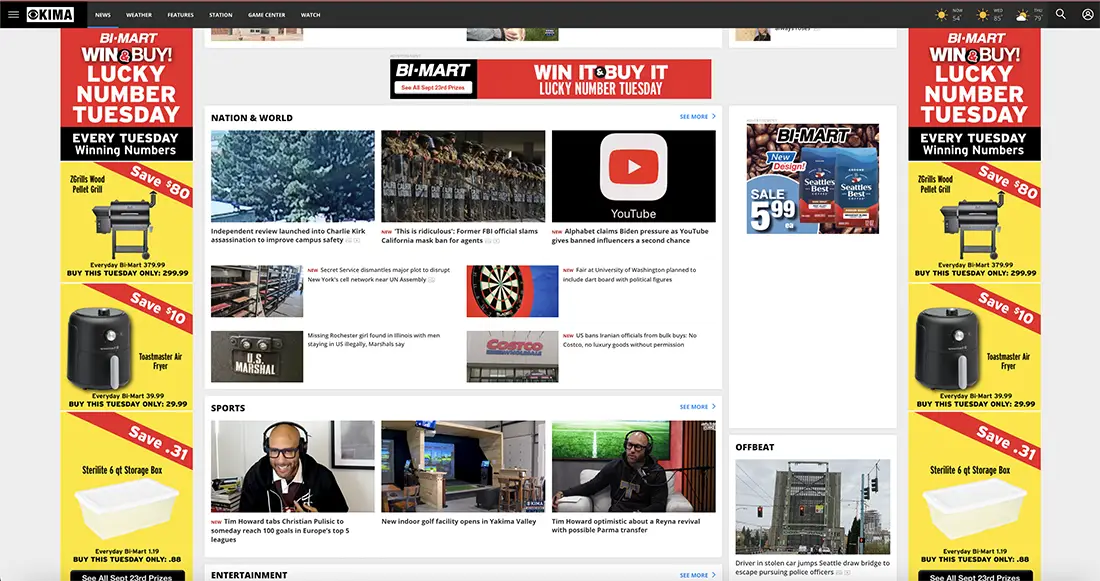This screenshot has height=581, width=1100.
Task: Read Secret Service dismantles plot article
Action: 379,274
